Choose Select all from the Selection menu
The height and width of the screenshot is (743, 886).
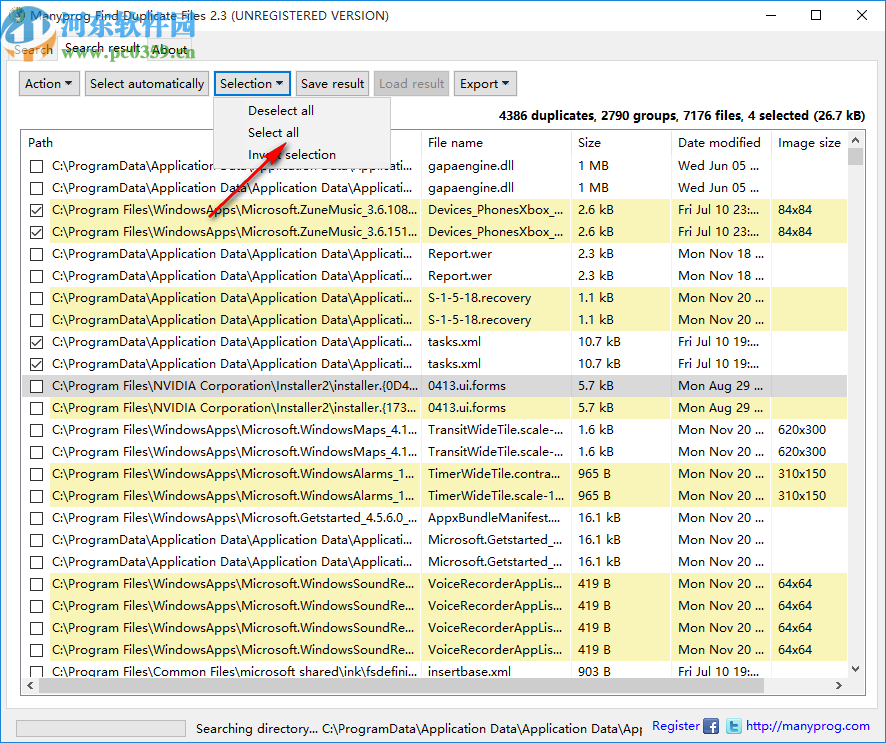[273, 132]
